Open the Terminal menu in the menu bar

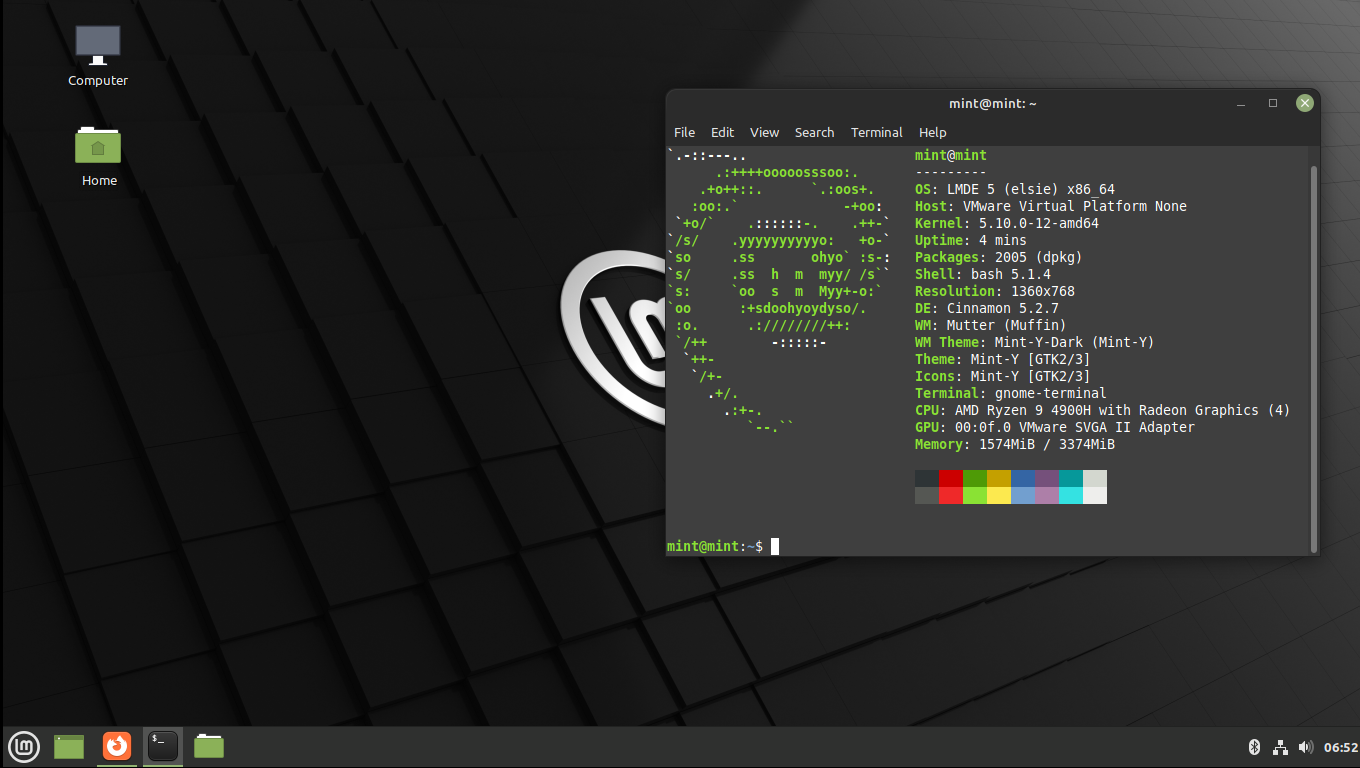876,132
